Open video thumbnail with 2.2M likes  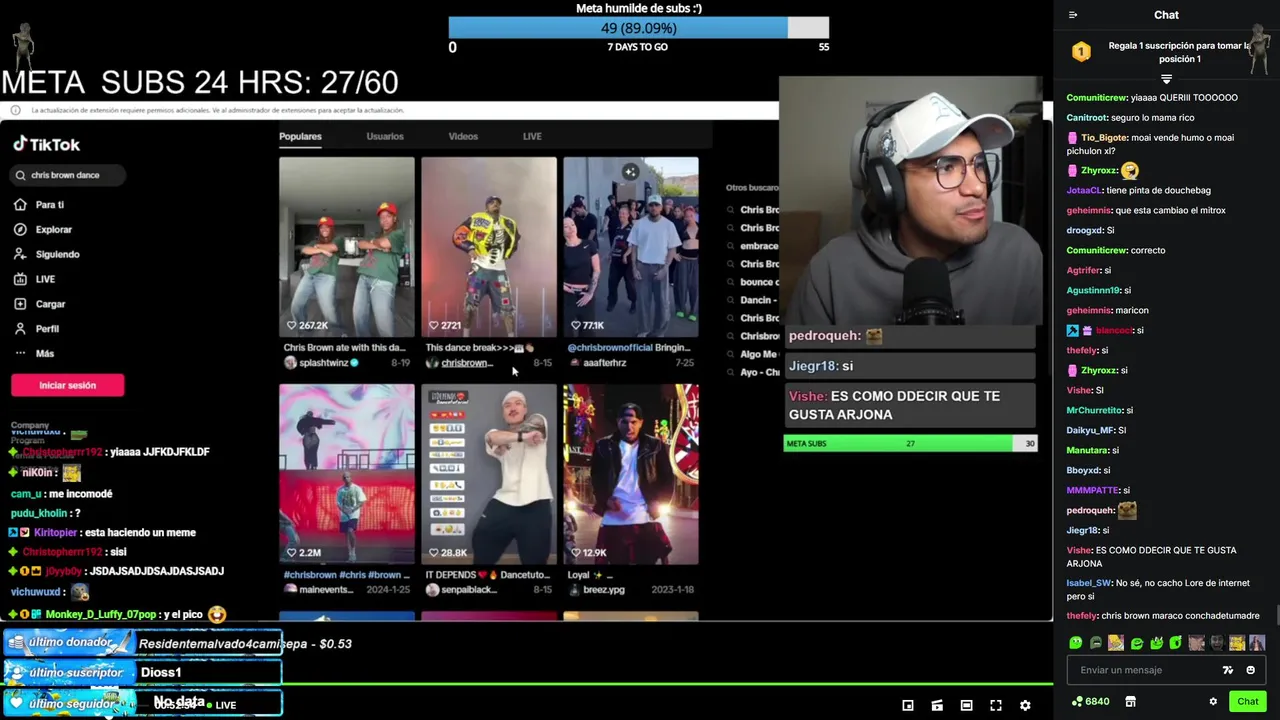[347, 474]
